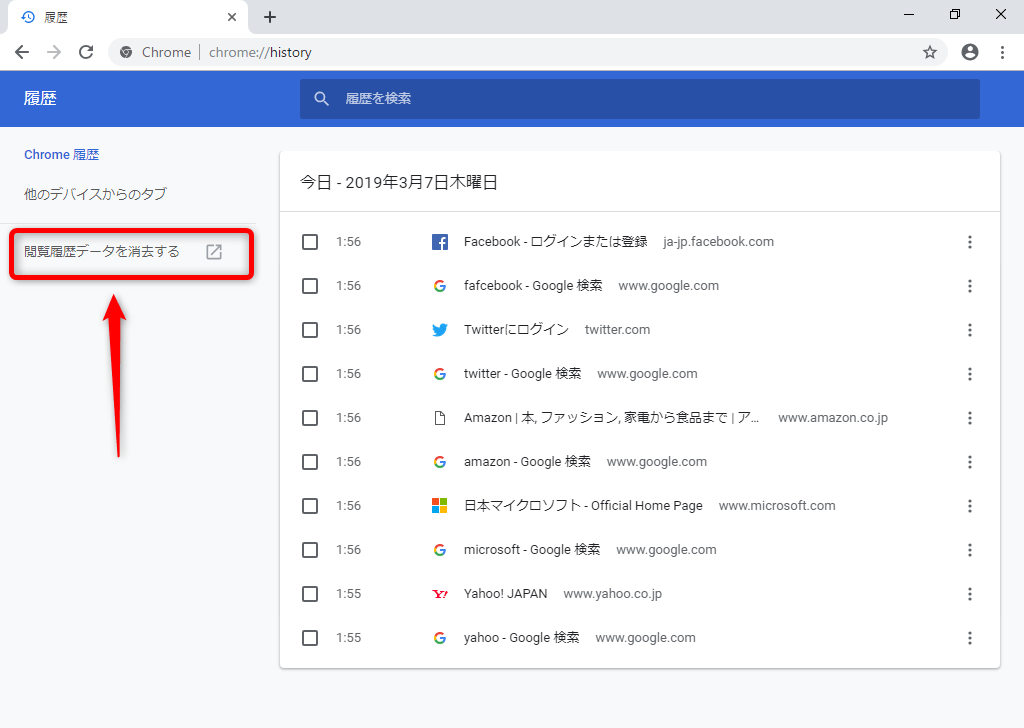Click the Twitter bird favicon
1024x728 pixels.
[439, 330]
